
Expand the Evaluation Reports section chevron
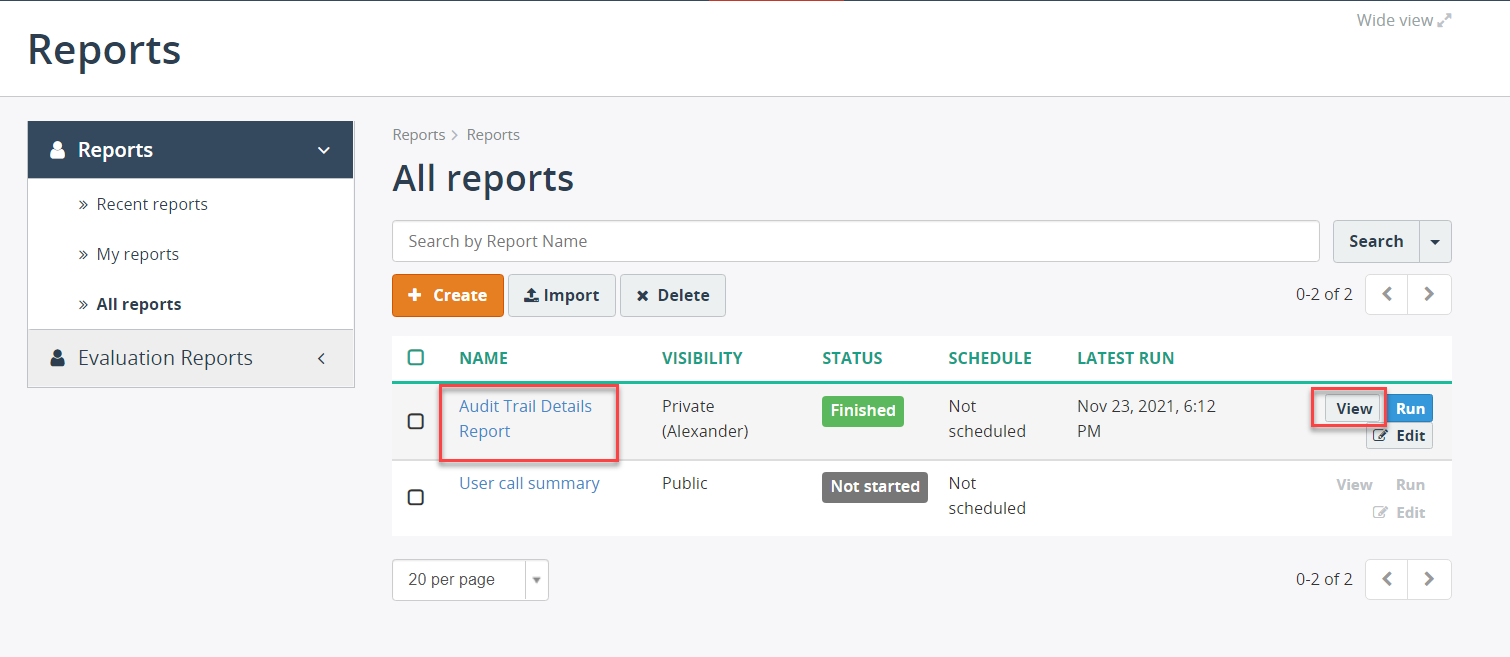pyautogui.click(x=322, y=358)
